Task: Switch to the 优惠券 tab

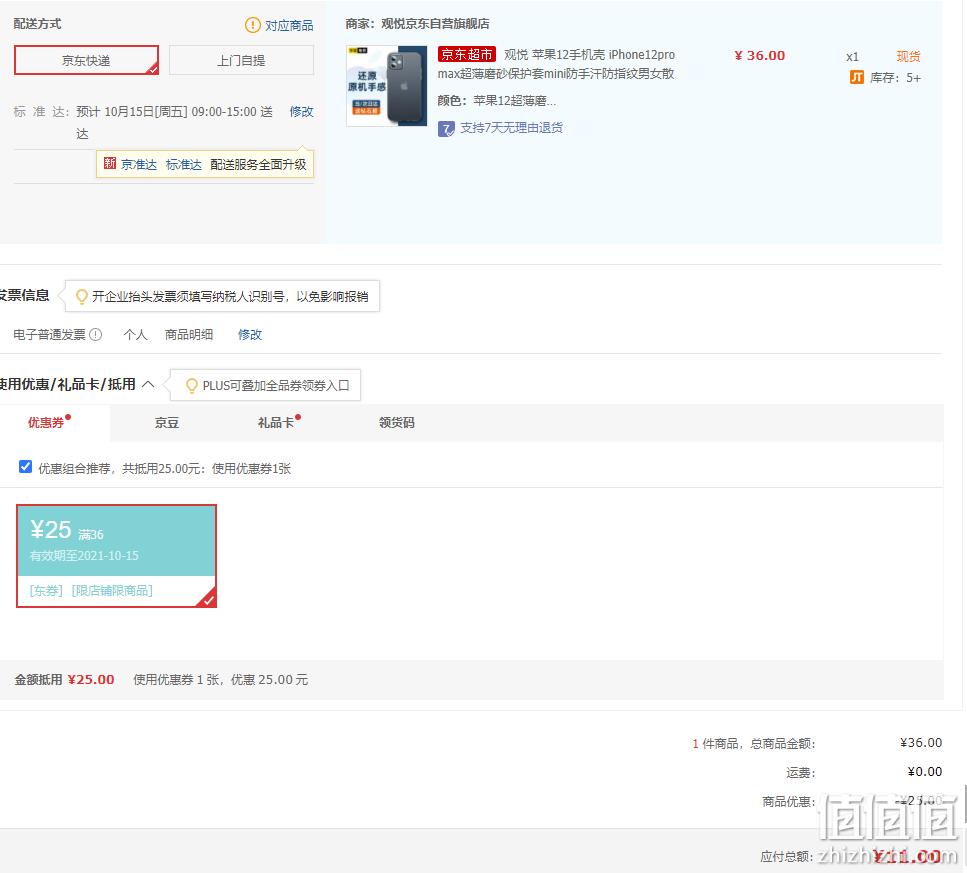Action: 46,422
